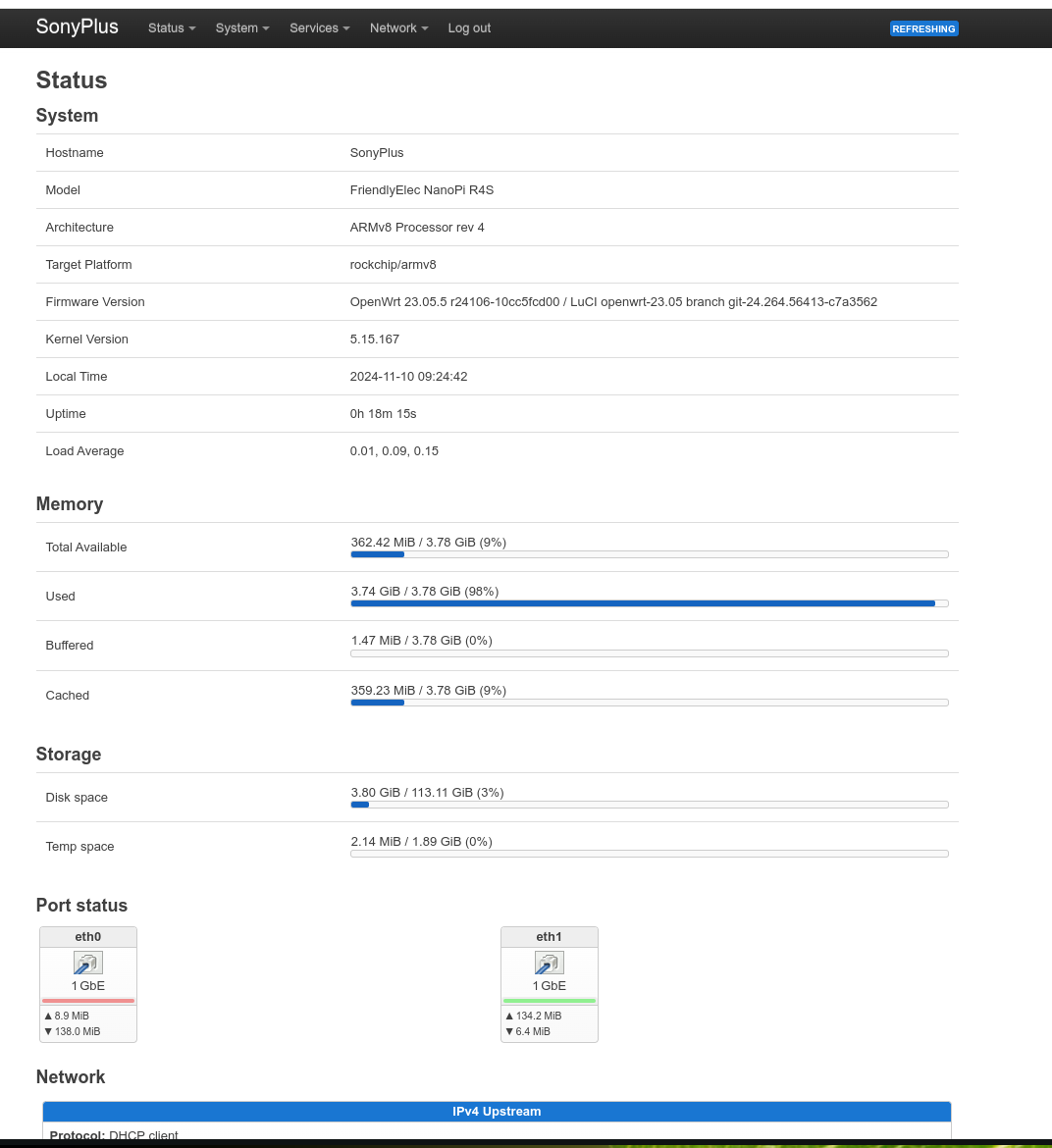Click the Disk space usage bar

click(649, 805)
